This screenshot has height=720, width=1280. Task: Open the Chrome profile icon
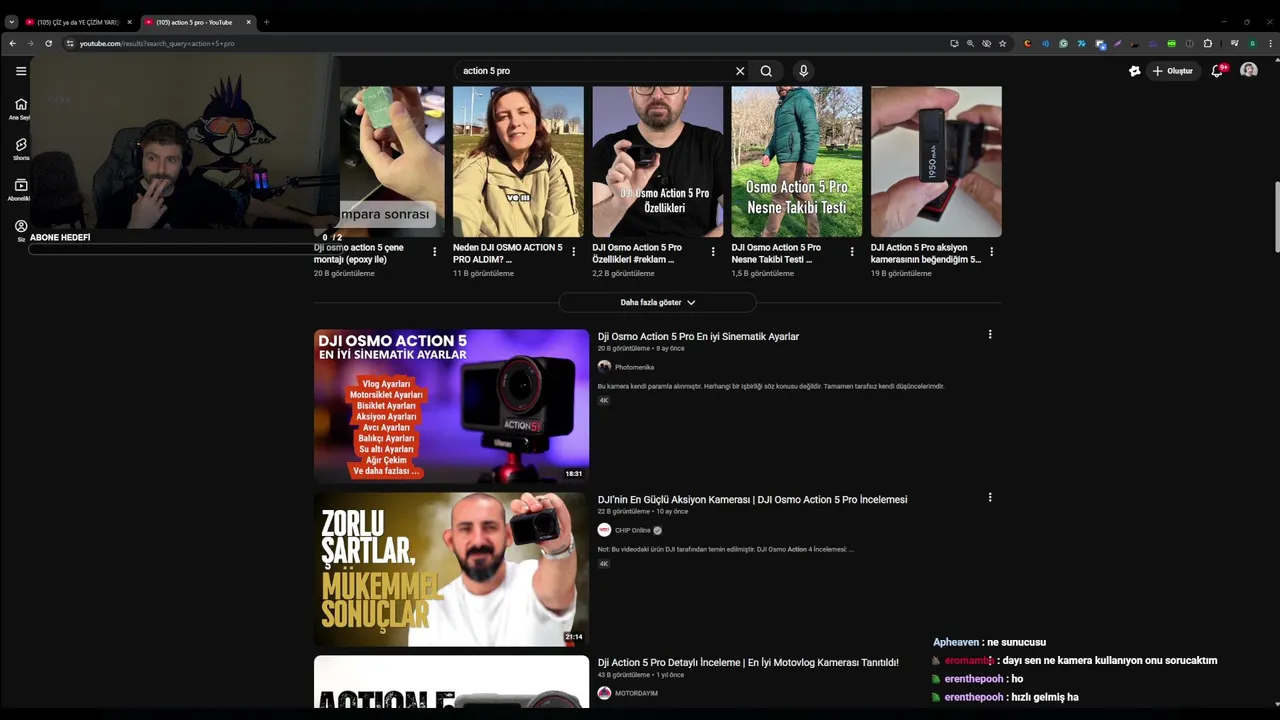tap(1252, 43)
